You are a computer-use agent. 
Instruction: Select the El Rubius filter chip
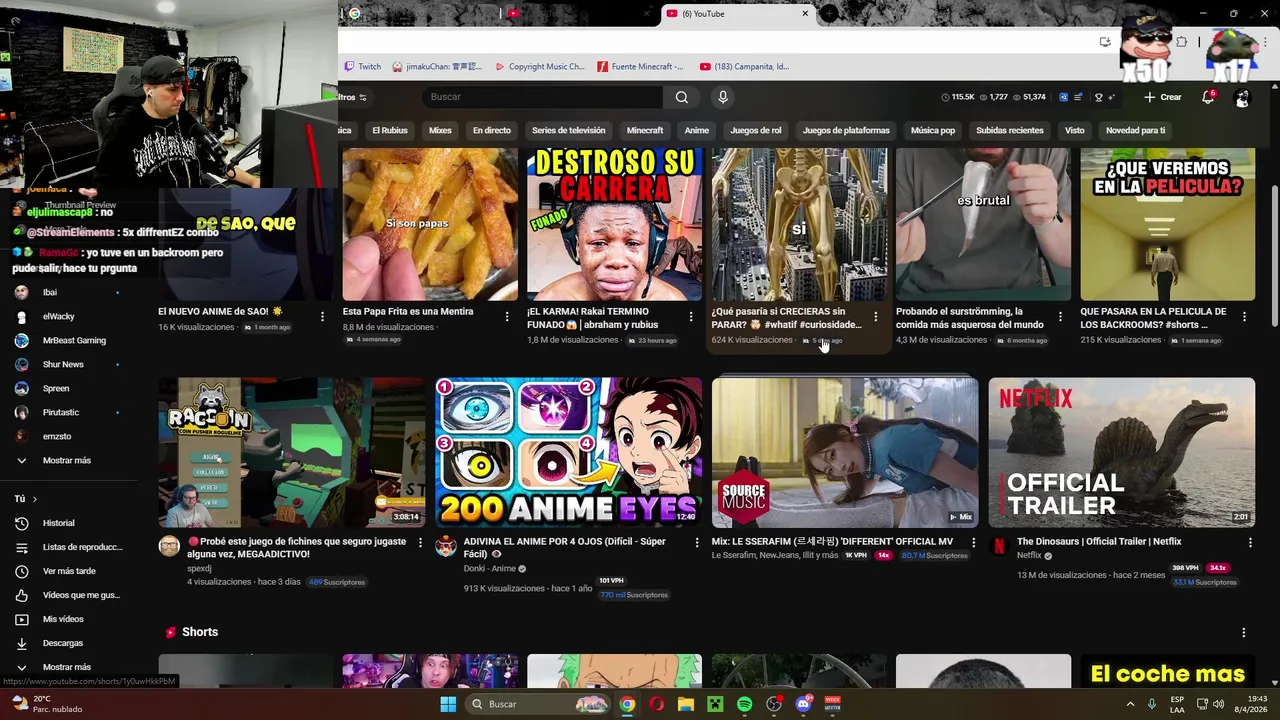point(390,130)
